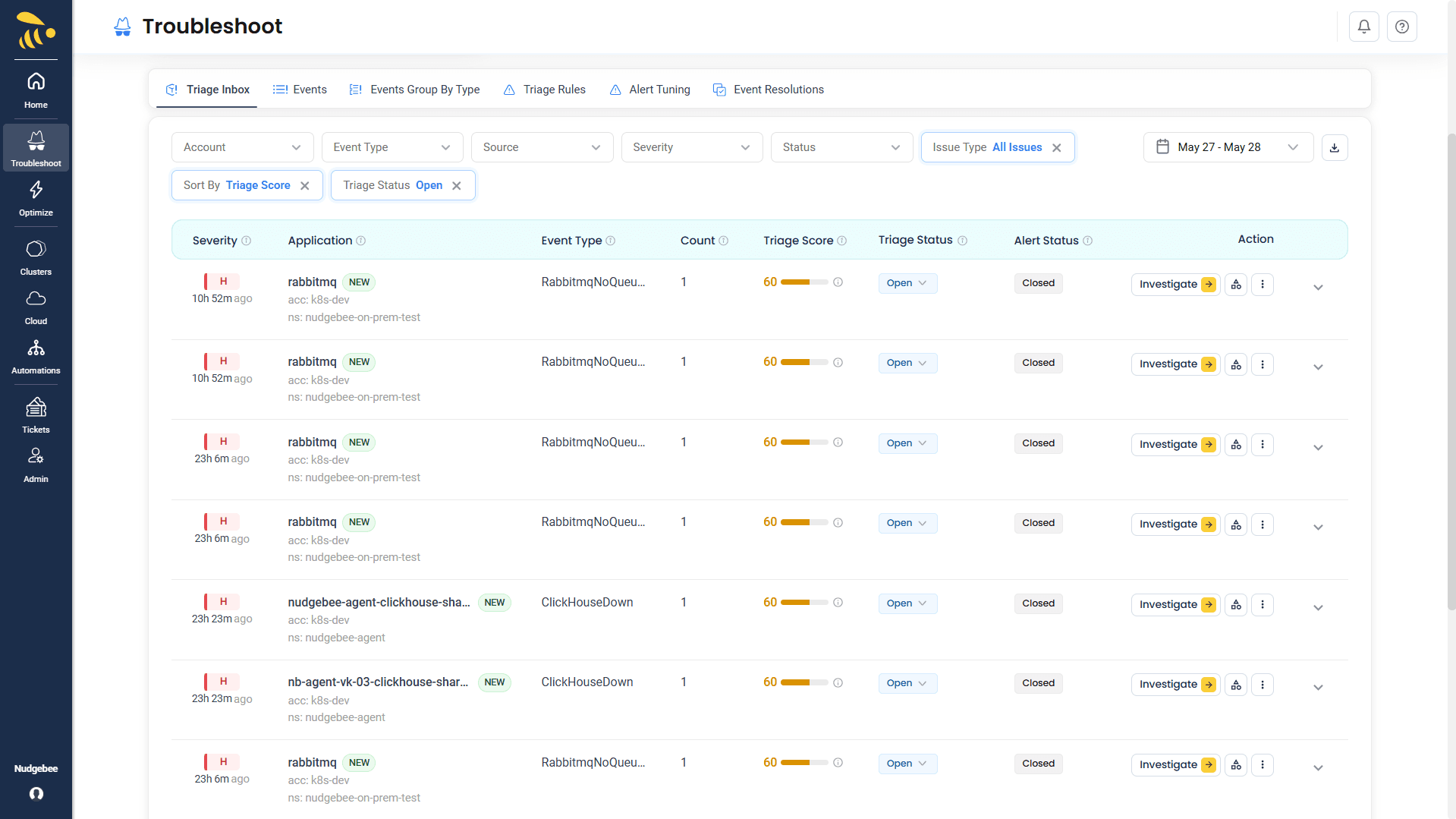Click the Application column info icon
Viewport: 1456px width, 819px height.
tap(361, 241)
